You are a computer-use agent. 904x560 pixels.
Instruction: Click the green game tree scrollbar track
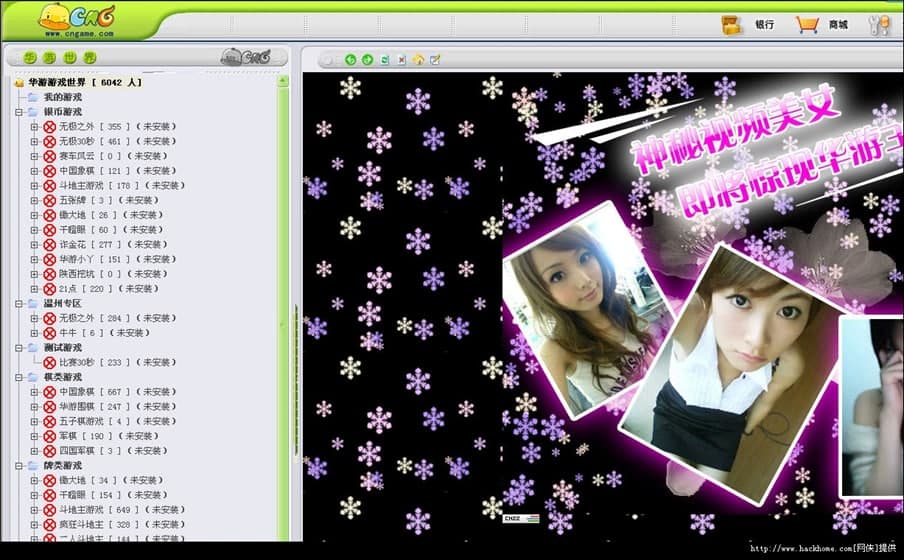pyautogui.click(x=283, y=314)
